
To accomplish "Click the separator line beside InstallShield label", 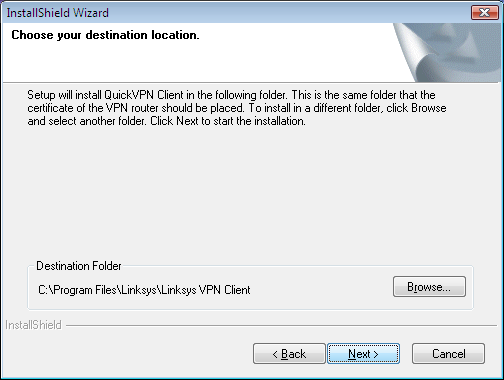I will pos(281,325).
